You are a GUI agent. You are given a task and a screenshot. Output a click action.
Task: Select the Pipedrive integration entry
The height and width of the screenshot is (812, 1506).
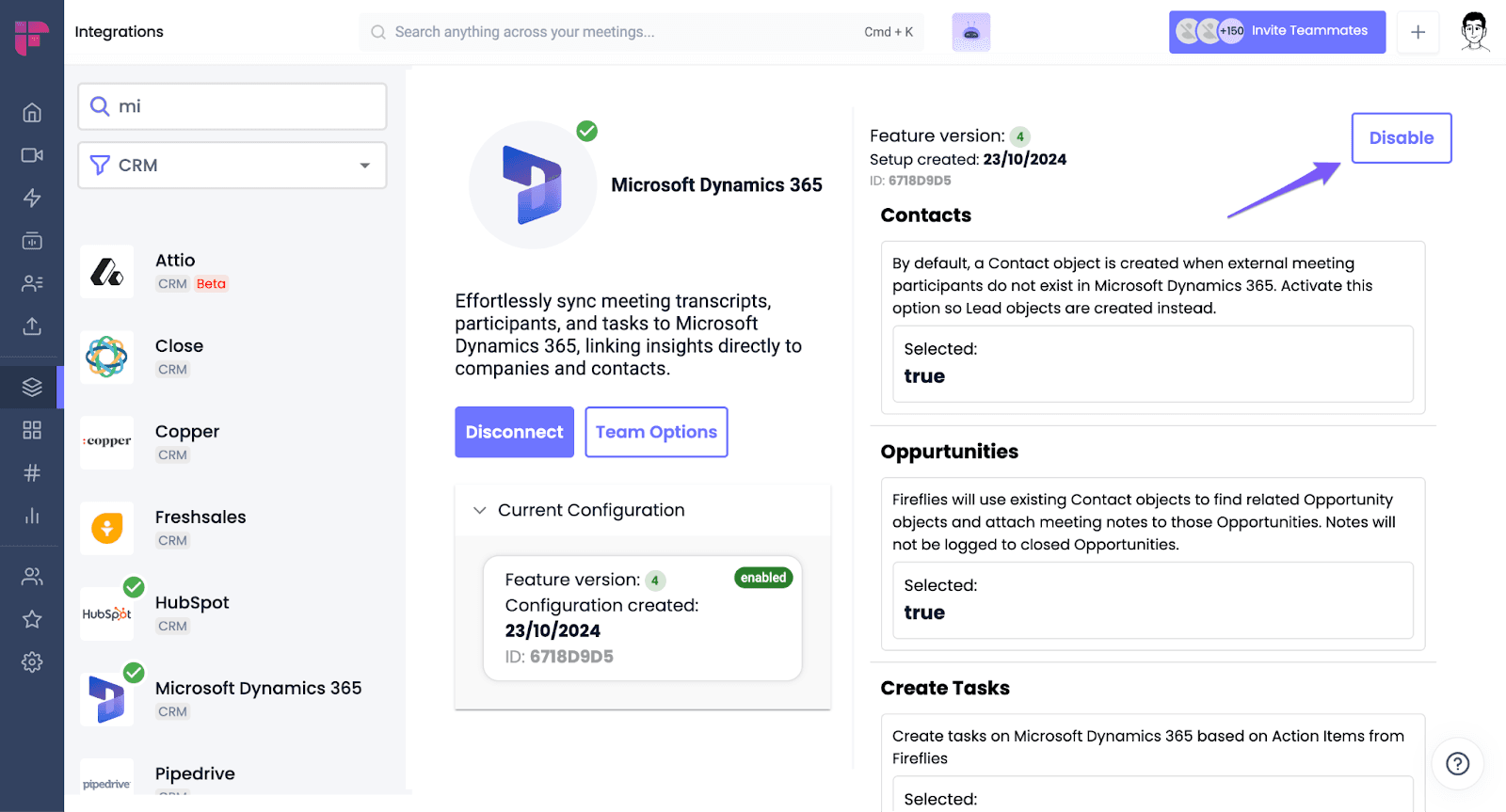tap(232, 776)
